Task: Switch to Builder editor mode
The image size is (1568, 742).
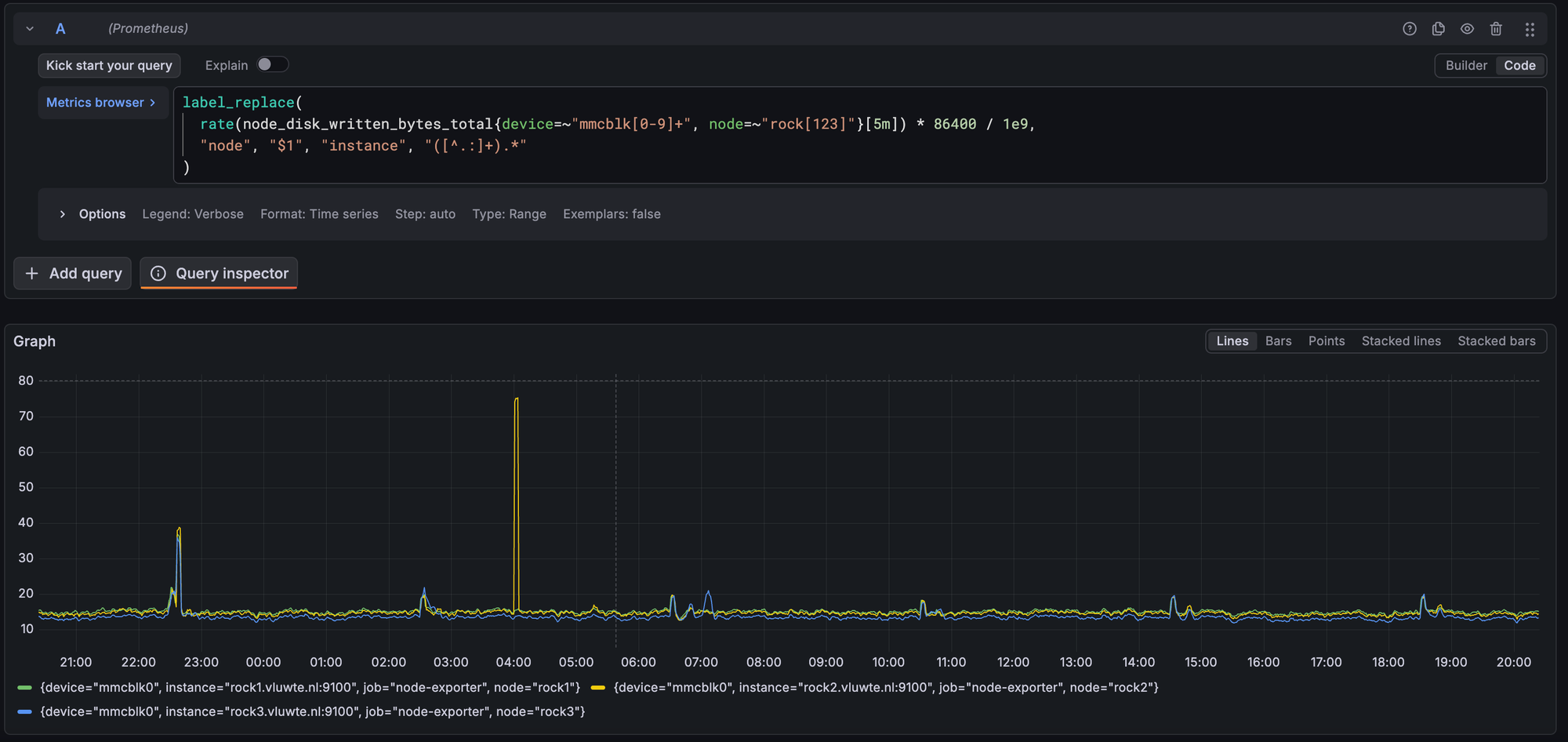Action: 1466,66
